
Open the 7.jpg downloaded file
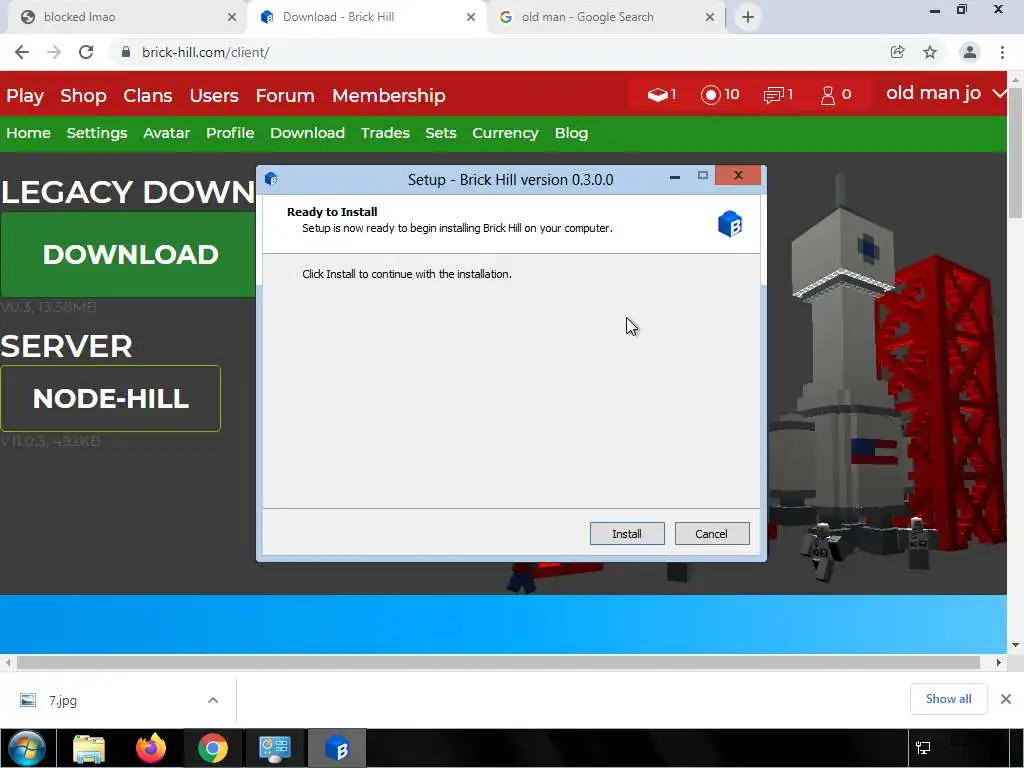pyautogui.click(x=62, y=700)
